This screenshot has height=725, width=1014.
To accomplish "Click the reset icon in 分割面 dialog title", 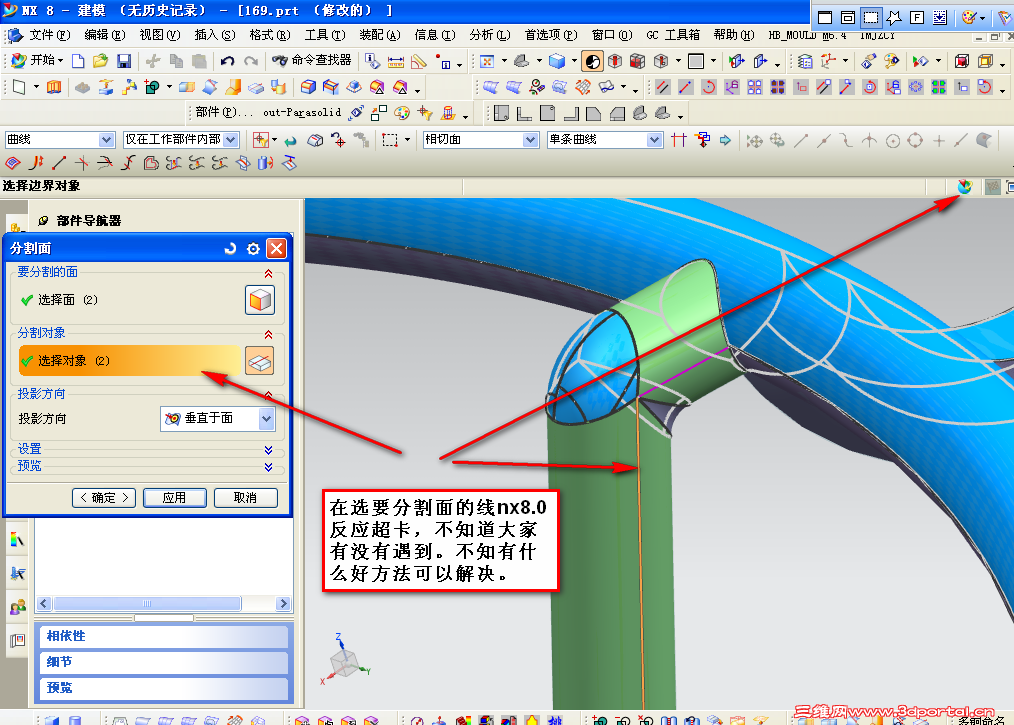I will (230, 248).
